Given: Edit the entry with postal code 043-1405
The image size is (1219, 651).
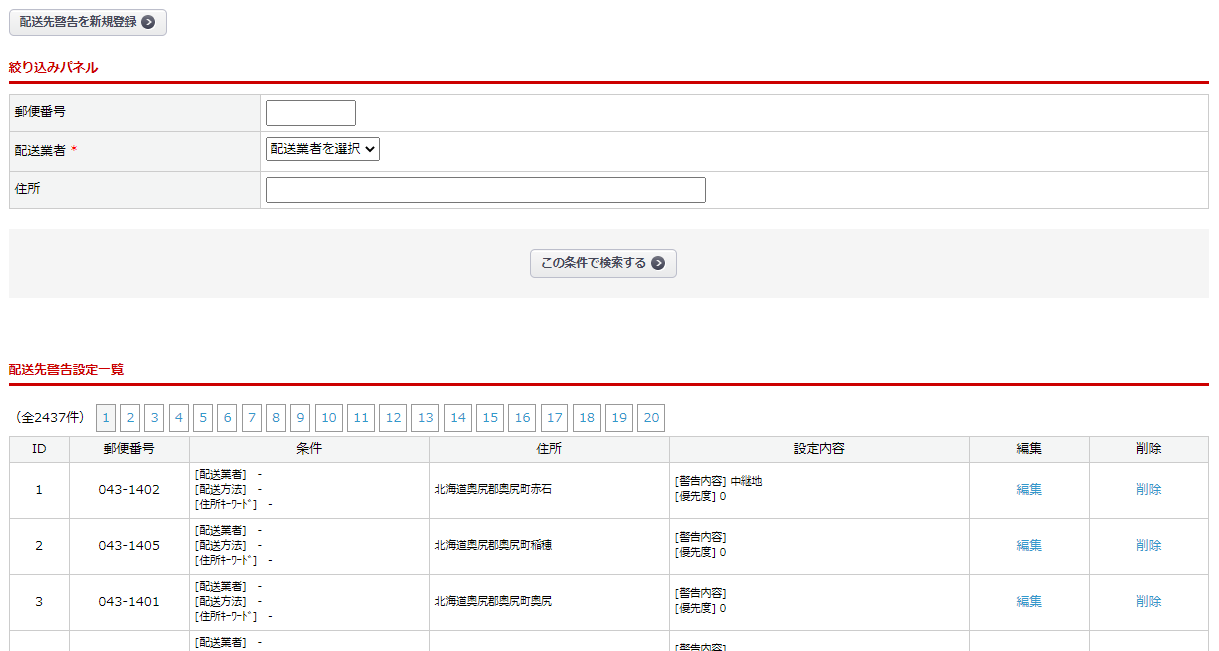Looking at the screenshot, I should 1029,546.
